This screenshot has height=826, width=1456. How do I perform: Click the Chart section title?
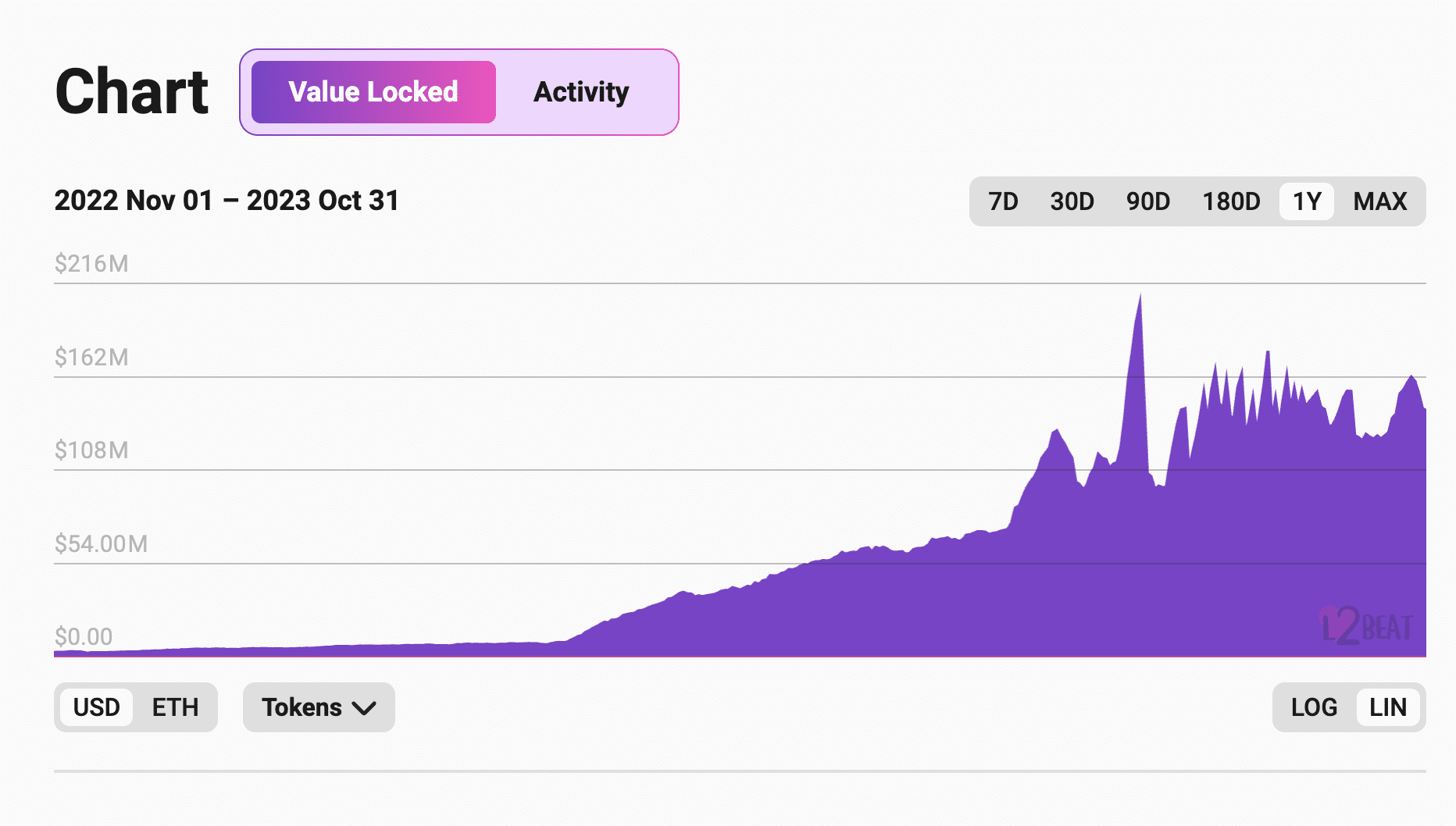132,91
